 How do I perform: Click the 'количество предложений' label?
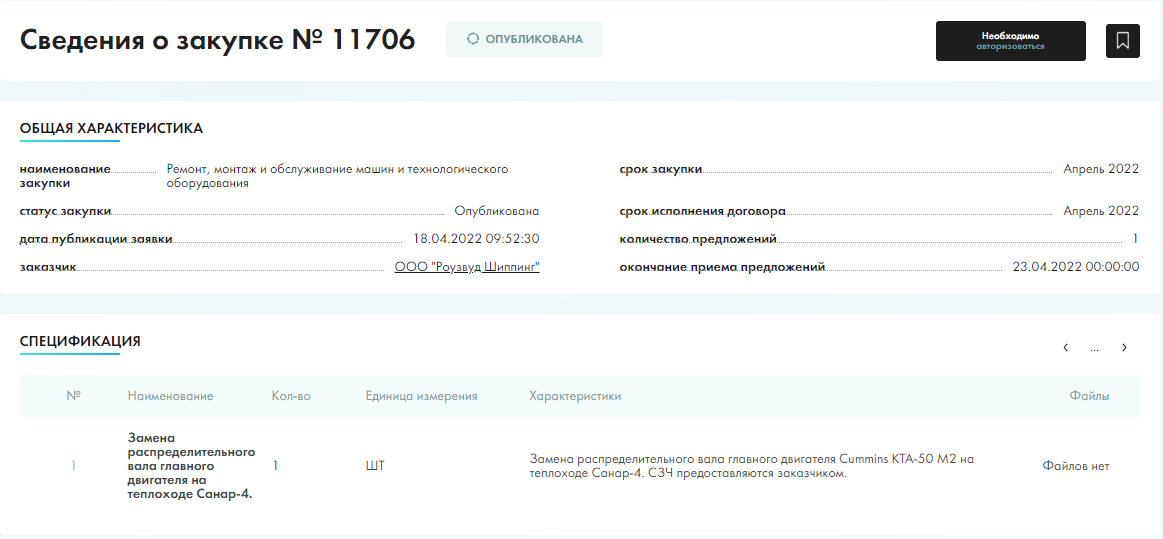click(698, 239)
